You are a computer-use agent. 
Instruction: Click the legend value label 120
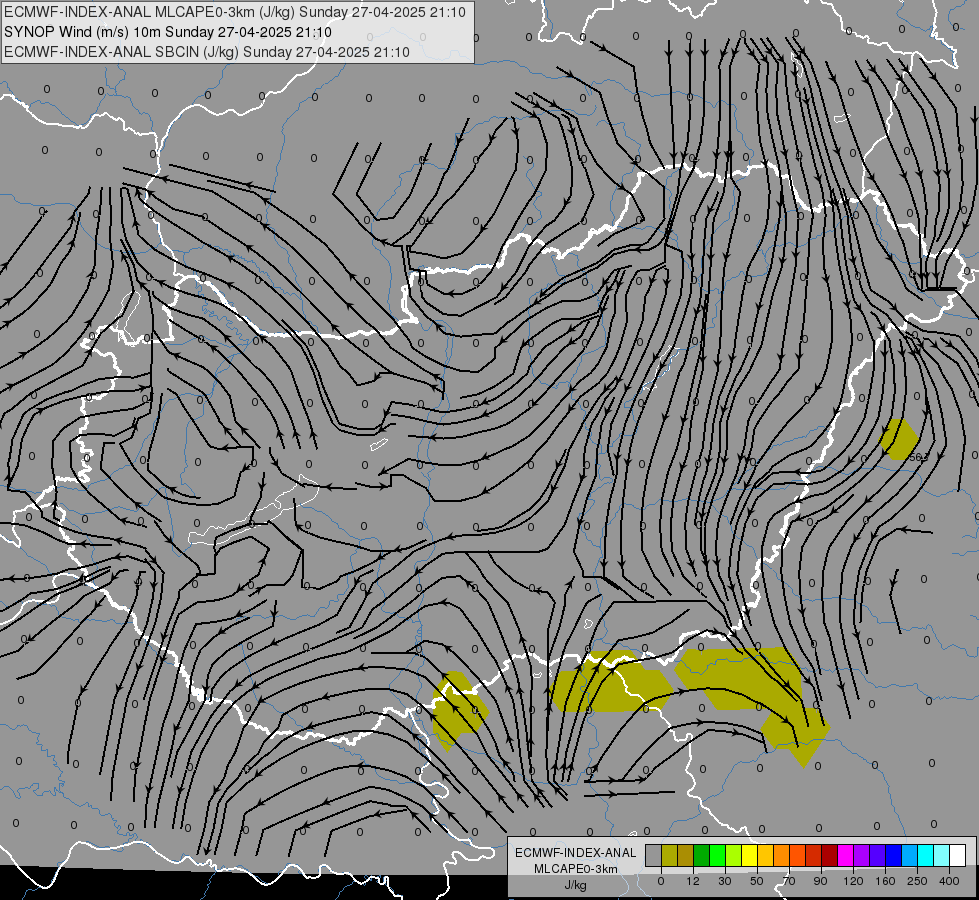pyautogui.click(x=853, y=881)
